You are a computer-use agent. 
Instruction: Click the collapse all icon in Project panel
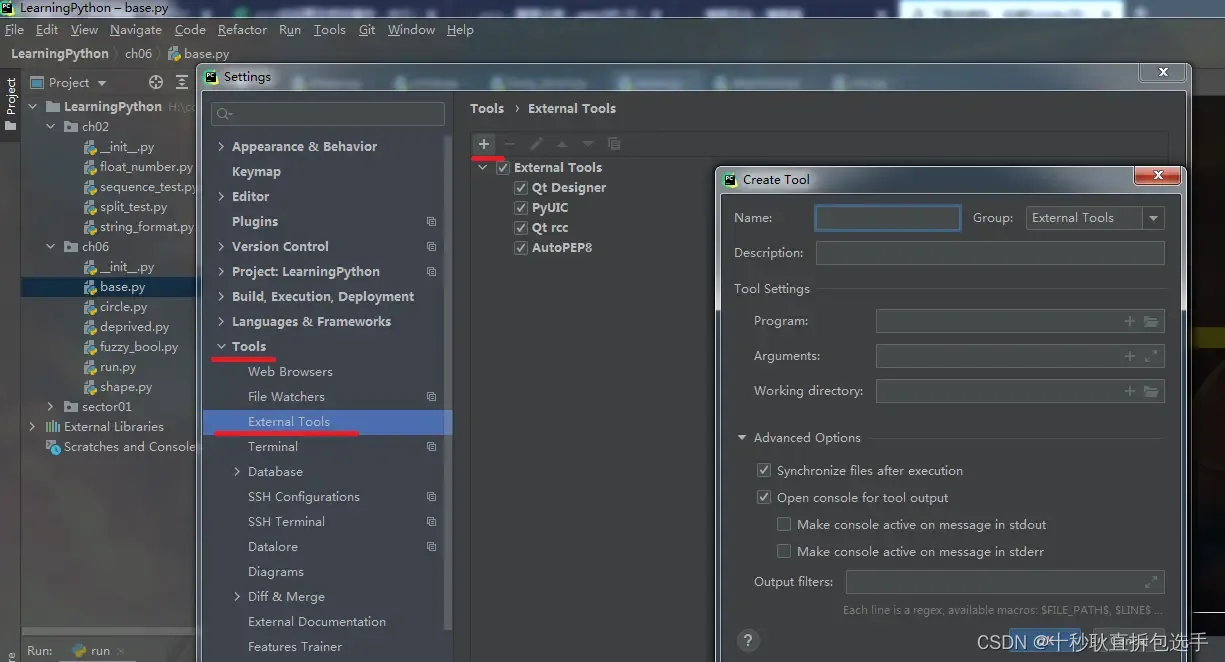182,82
